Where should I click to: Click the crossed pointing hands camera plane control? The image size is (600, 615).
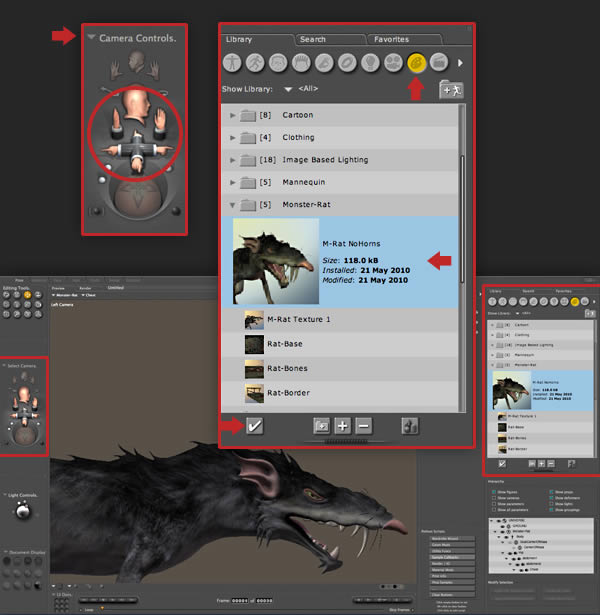(x=136, y=151)
